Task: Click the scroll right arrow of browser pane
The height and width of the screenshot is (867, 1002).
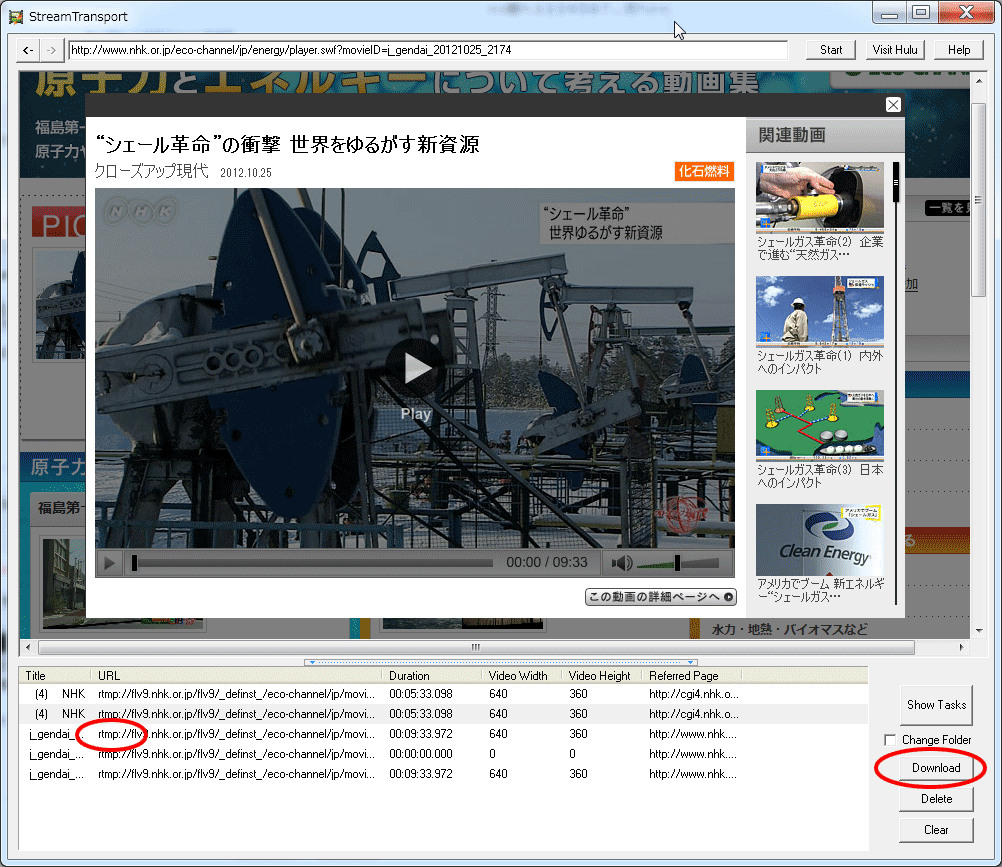Action: (961, 647)
